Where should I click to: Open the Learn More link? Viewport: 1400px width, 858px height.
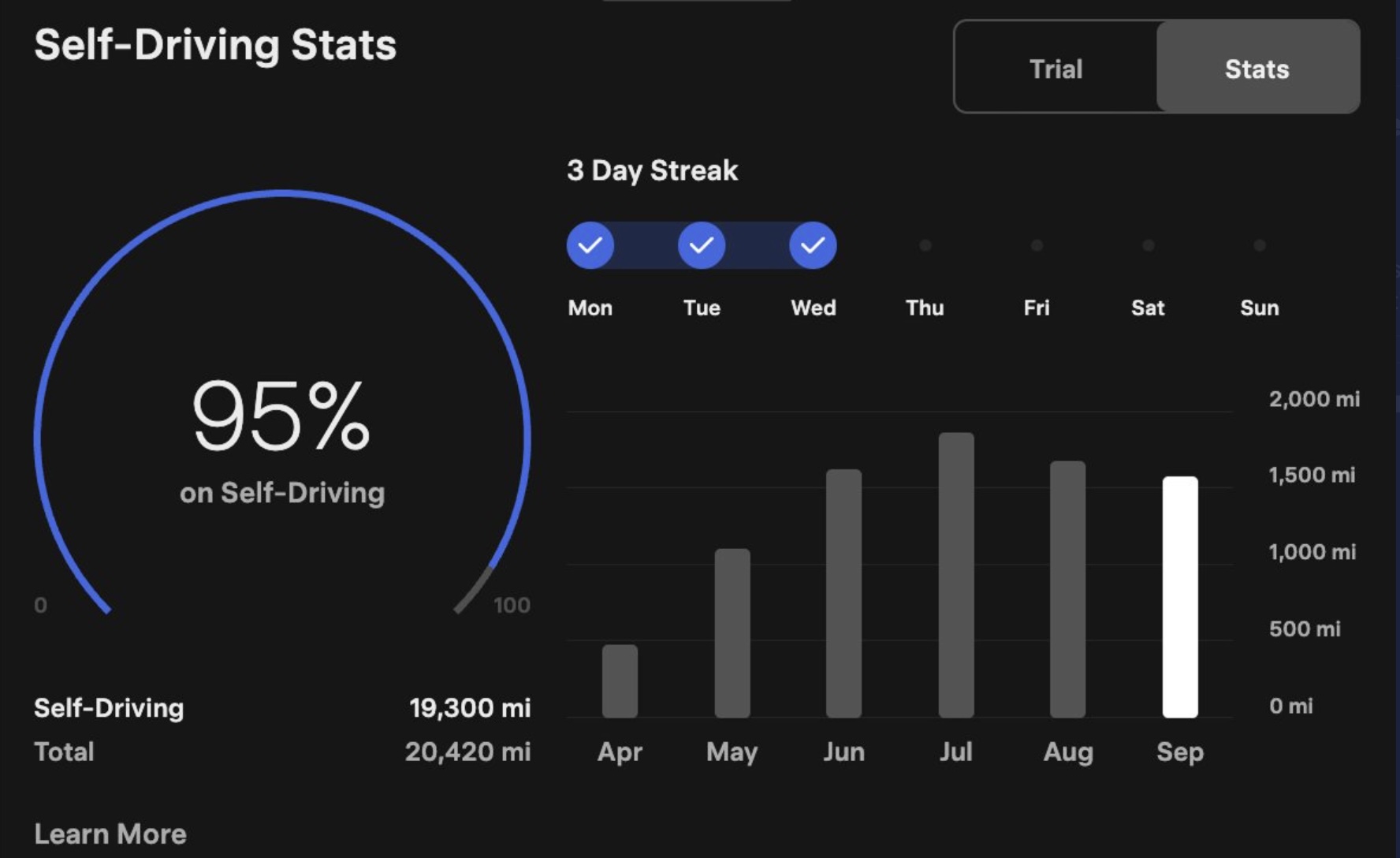click(110, 834)
